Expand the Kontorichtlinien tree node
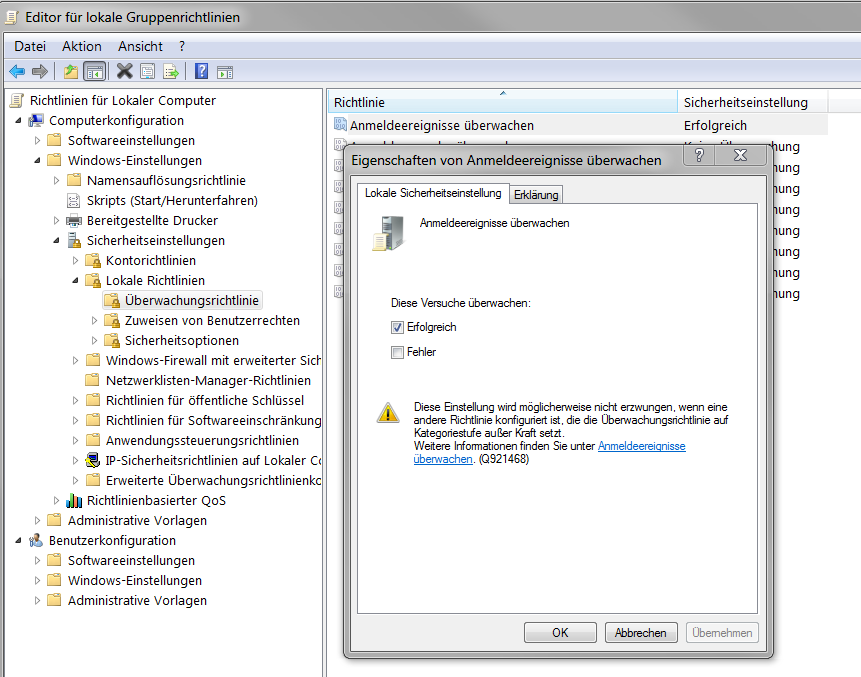The width and height of the screenshot is (861, 677). point(75,260)
